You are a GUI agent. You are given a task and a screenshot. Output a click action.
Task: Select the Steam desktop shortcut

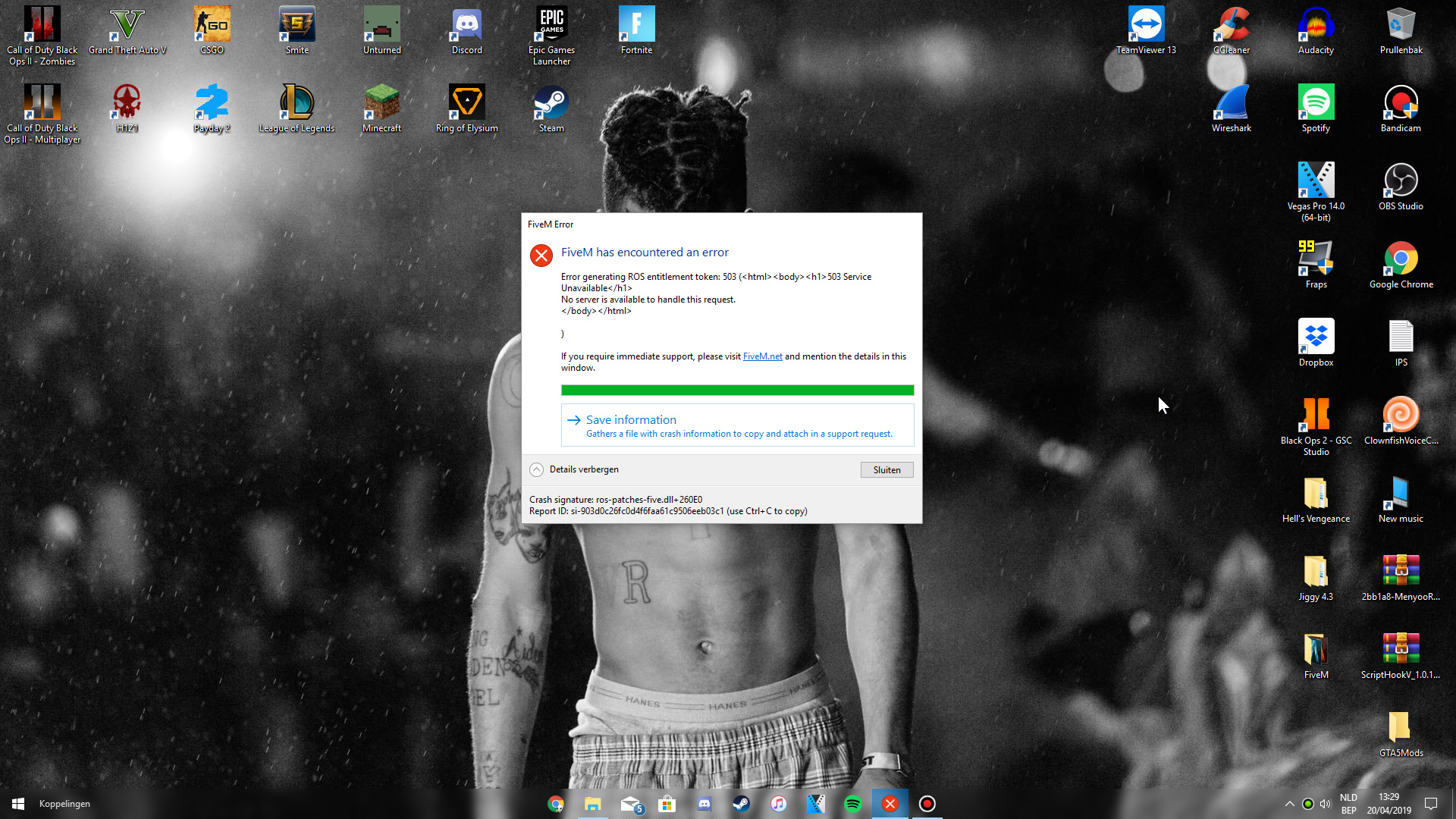pyautogui.click(x=552, y=109)
